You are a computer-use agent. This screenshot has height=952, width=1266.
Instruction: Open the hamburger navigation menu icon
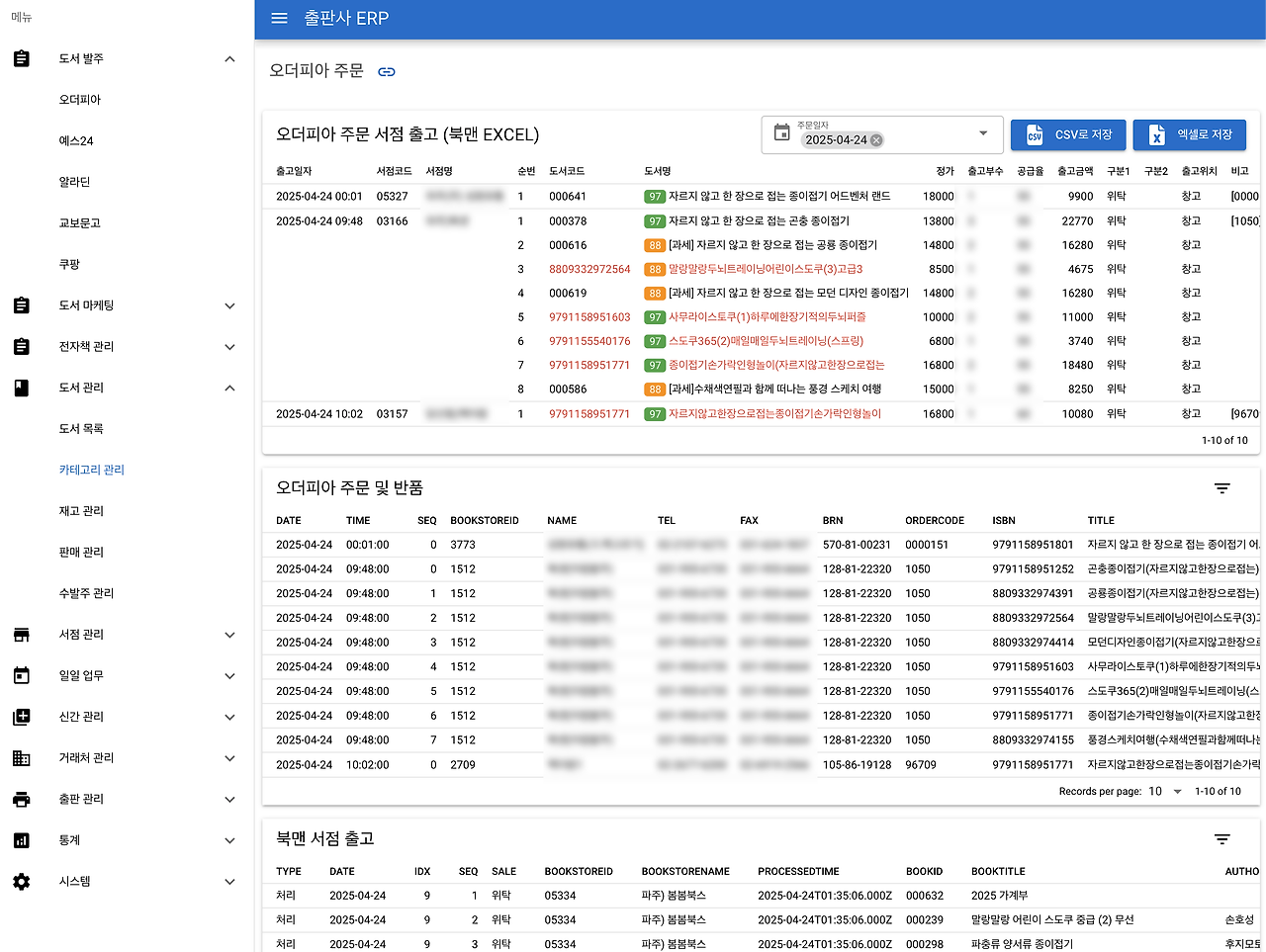click(279, 18)
